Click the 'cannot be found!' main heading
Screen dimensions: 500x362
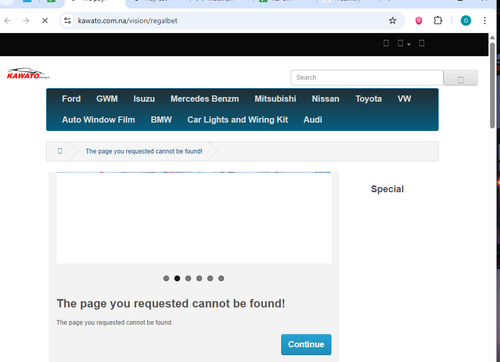[x=171, y=304]
